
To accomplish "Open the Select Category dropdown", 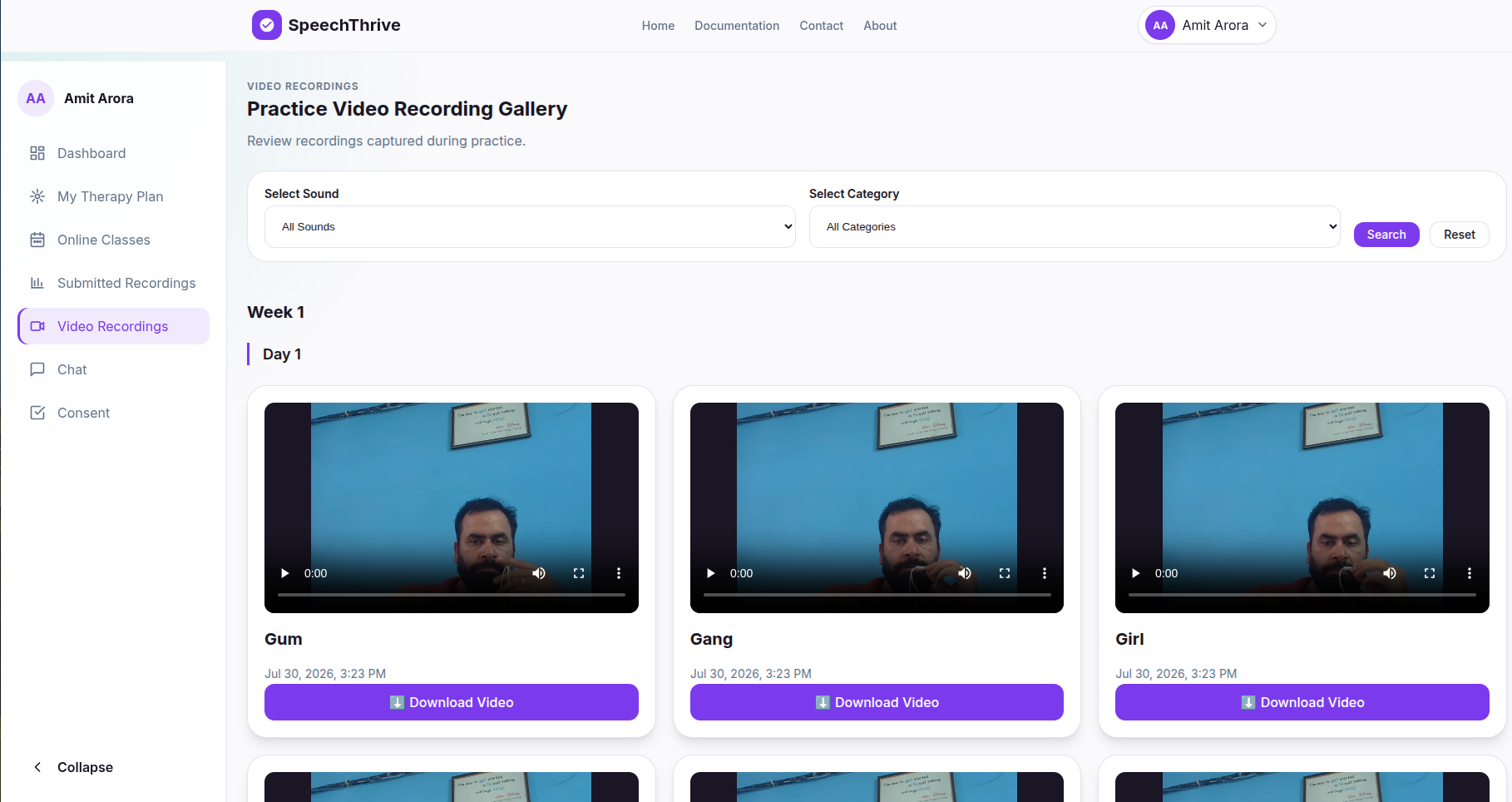I will [1075, 226].
